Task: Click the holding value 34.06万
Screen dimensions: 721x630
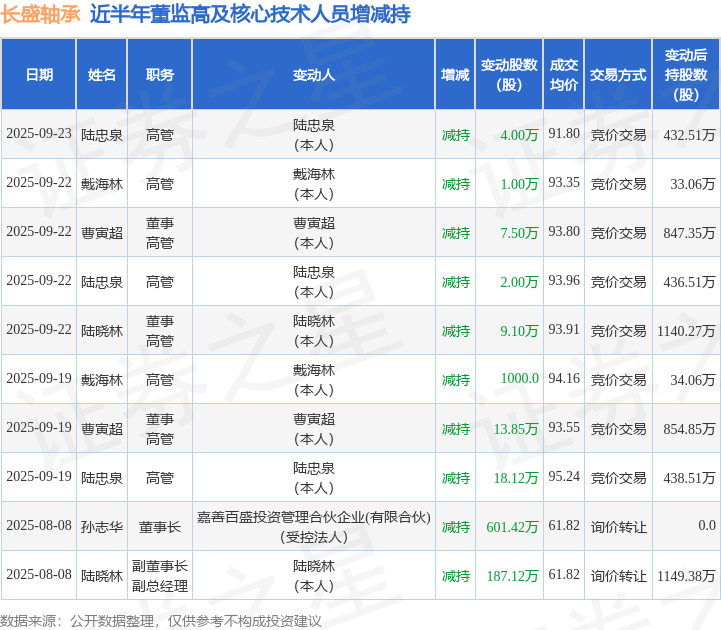Action: click(692, 380)
